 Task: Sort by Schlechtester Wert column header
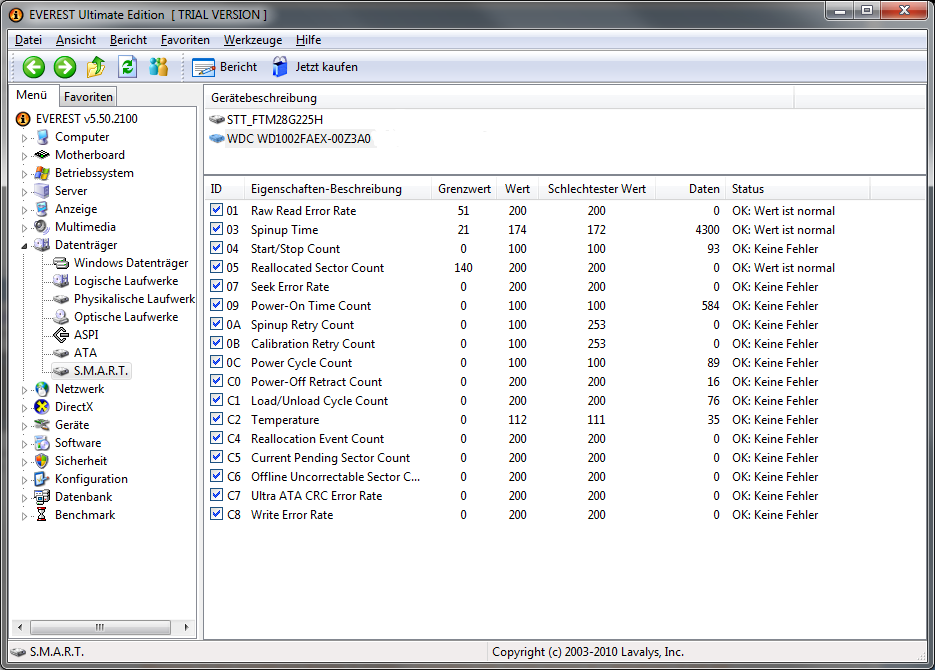pyautogui.click(x=596, y=189)
